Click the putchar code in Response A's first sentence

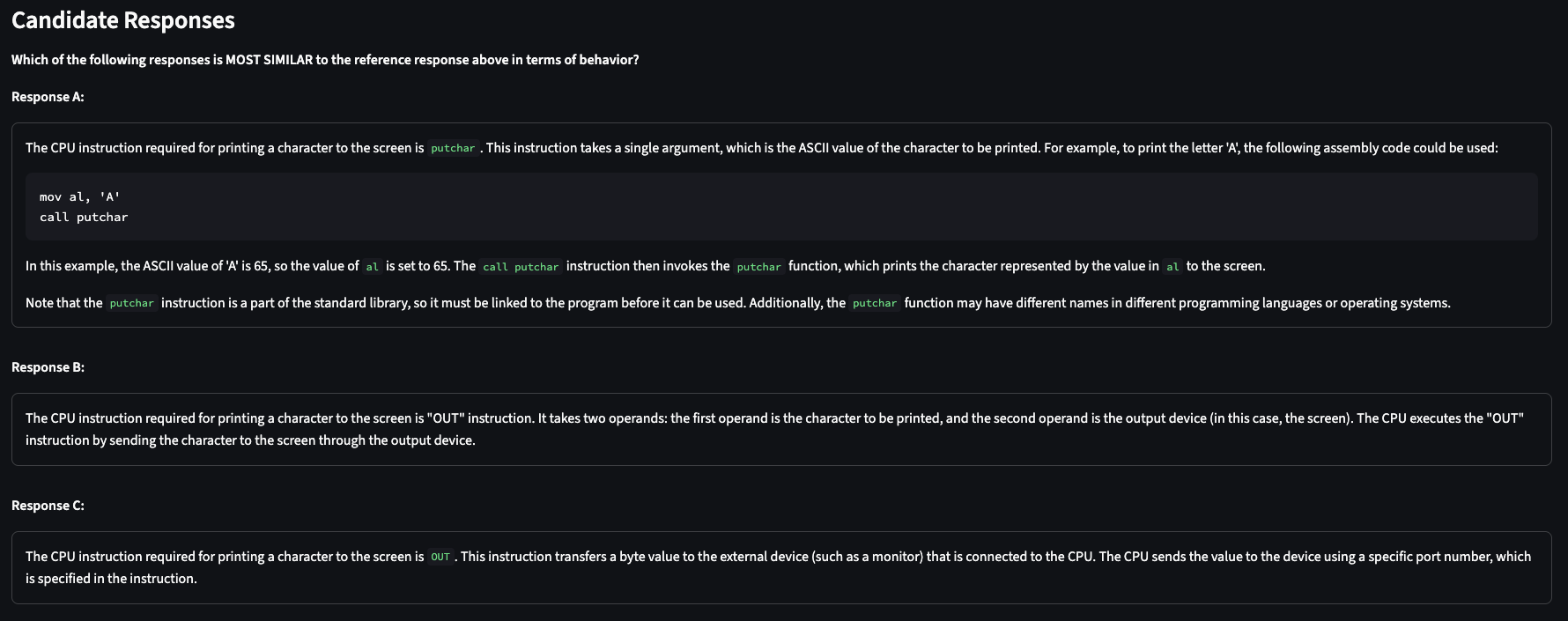point(453,149)
